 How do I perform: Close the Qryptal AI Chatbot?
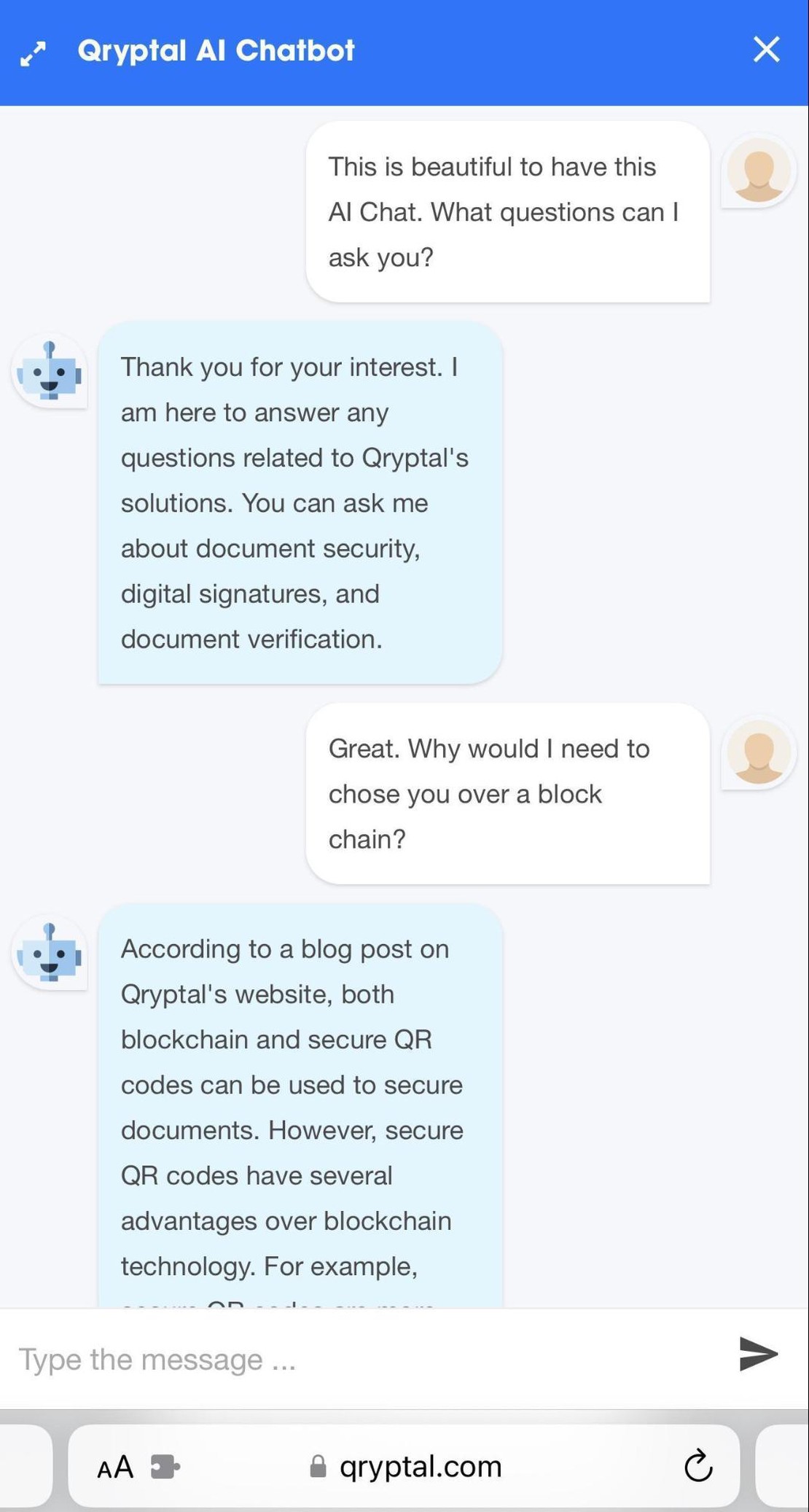(765, 50)
